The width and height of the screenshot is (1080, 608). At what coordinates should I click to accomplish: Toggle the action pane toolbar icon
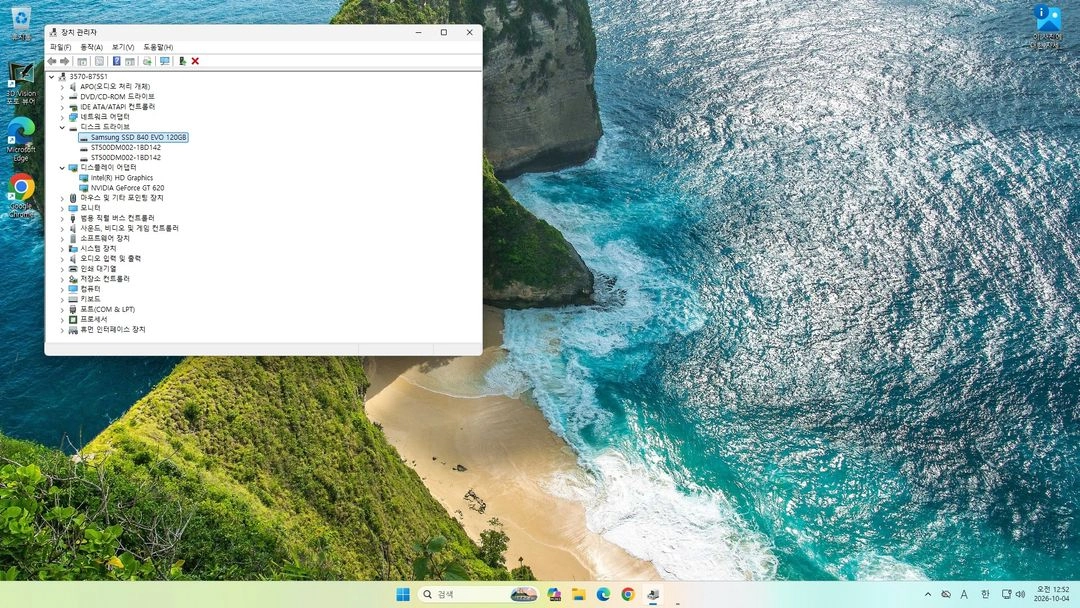(x=129, y=61)
